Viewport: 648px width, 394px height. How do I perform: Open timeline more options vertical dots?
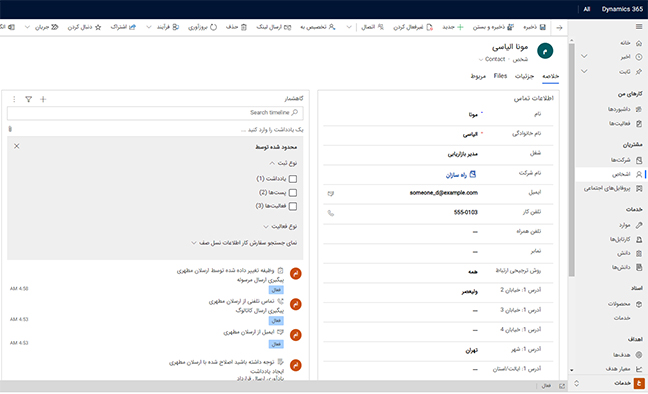tap(14, 99)
